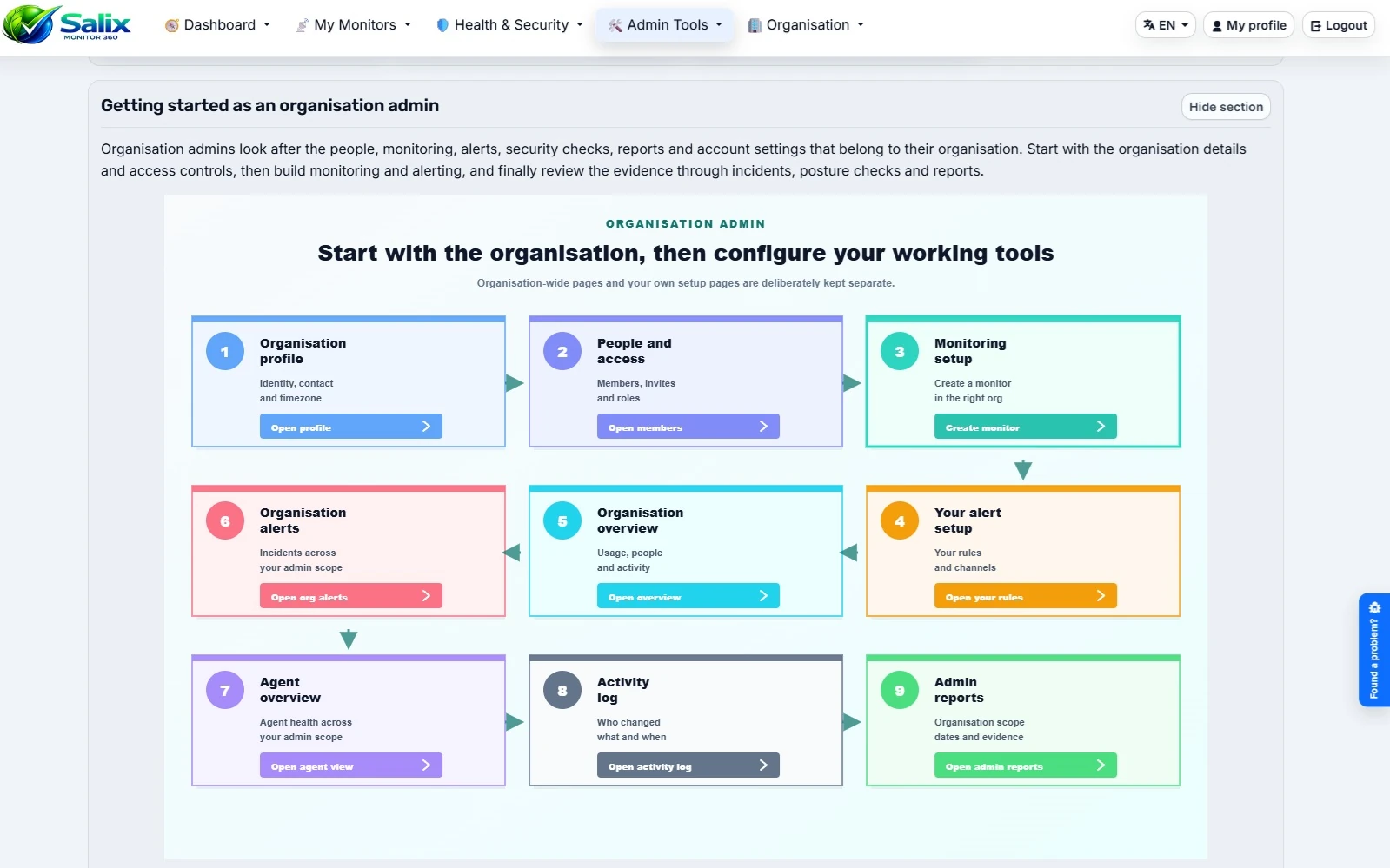Expand the Organisation dropdown caret
The width and height of the screenshot is (1390, 868).
861,25
